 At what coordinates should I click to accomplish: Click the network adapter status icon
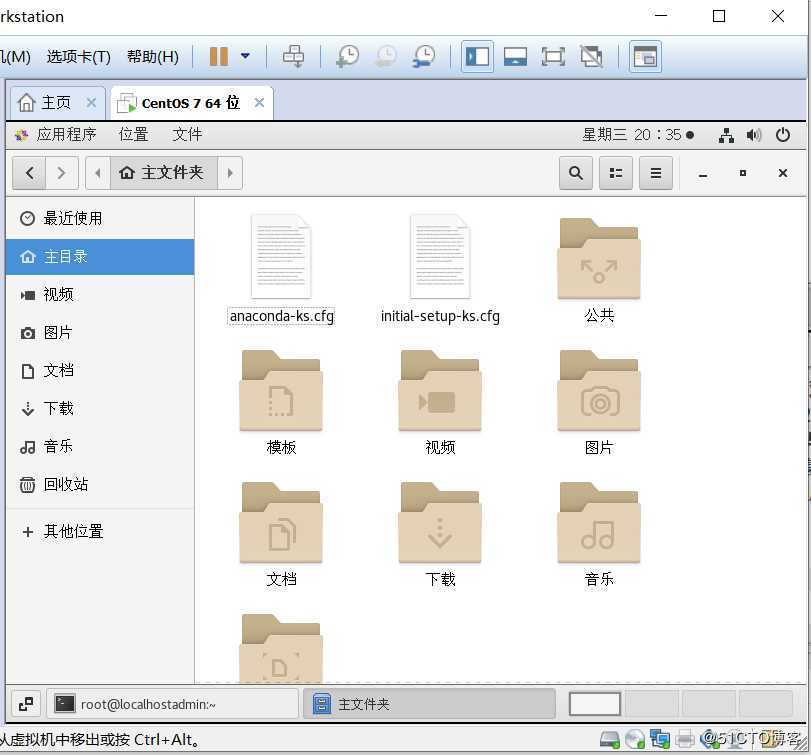[659, 739]
